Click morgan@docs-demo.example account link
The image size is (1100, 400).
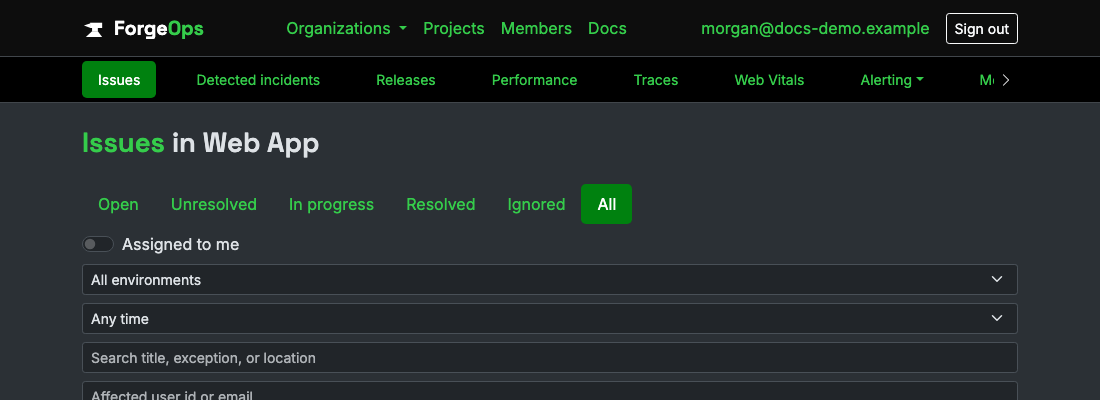click(x=815, y=29)
